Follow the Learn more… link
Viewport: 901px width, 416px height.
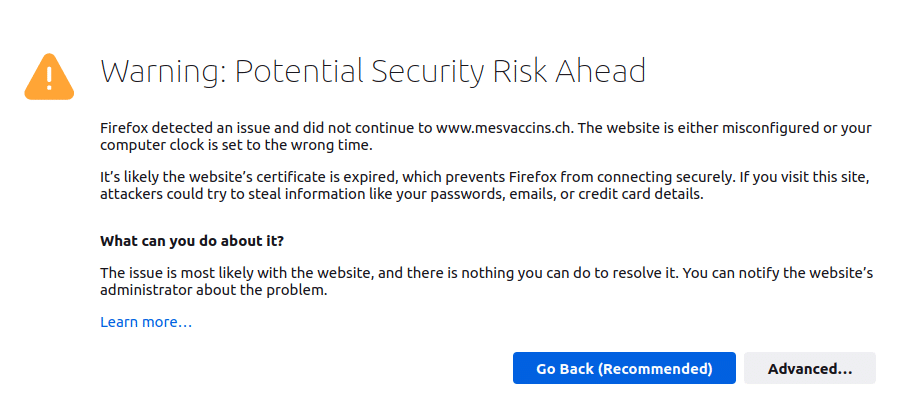point(146,322)
